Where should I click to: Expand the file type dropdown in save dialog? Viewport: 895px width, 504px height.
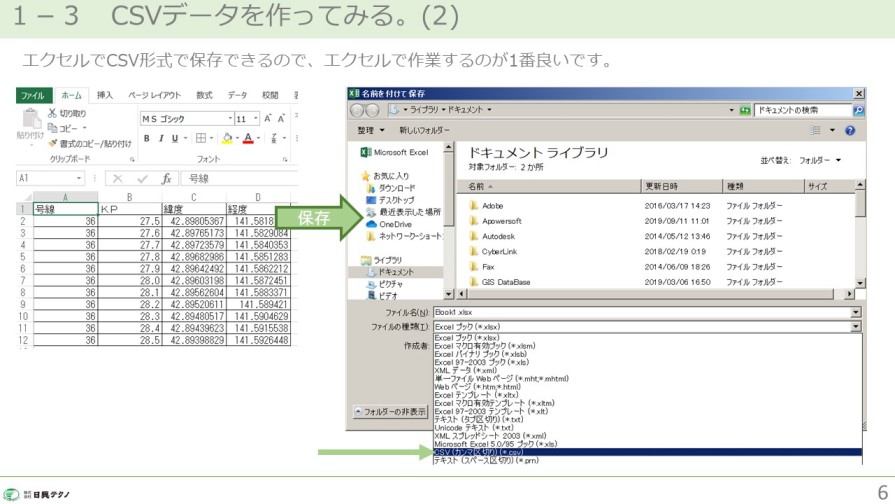pyautogui.click(x=855, y=327)
